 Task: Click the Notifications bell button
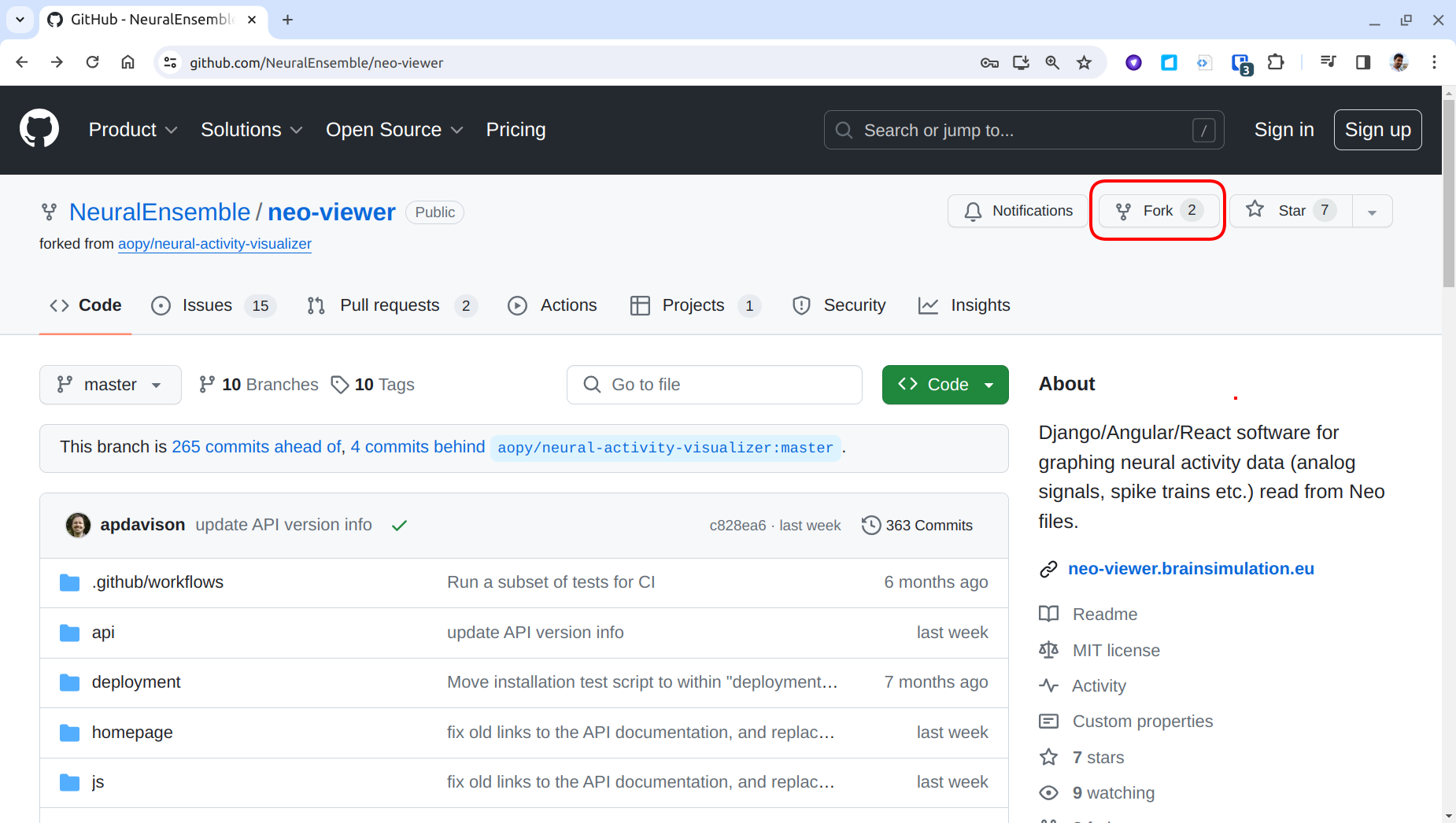coord(1018,211)
